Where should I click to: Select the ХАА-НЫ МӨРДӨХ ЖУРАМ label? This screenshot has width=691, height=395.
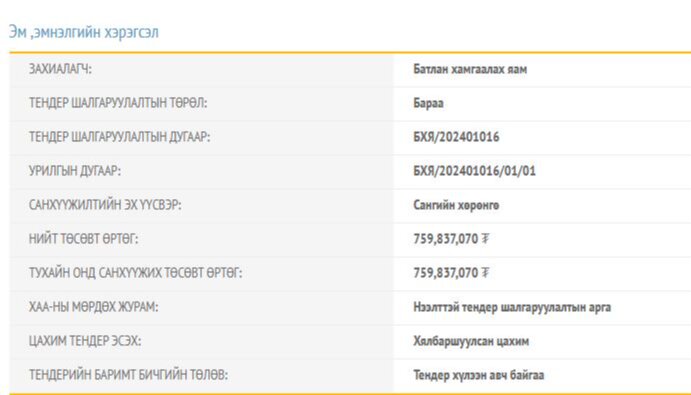click(x=93, y=307)
